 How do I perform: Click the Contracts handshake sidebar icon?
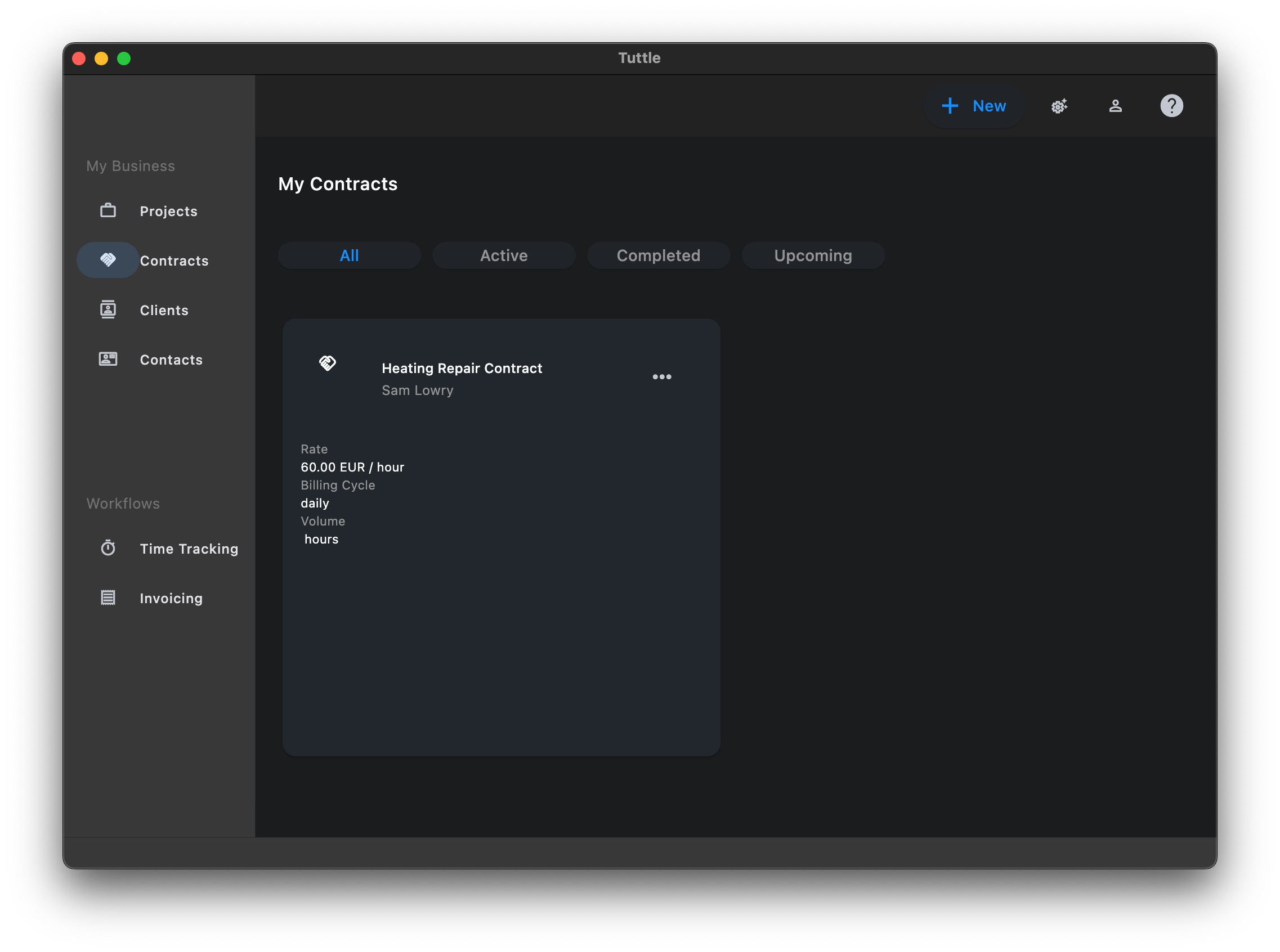[x=108, y=260]
